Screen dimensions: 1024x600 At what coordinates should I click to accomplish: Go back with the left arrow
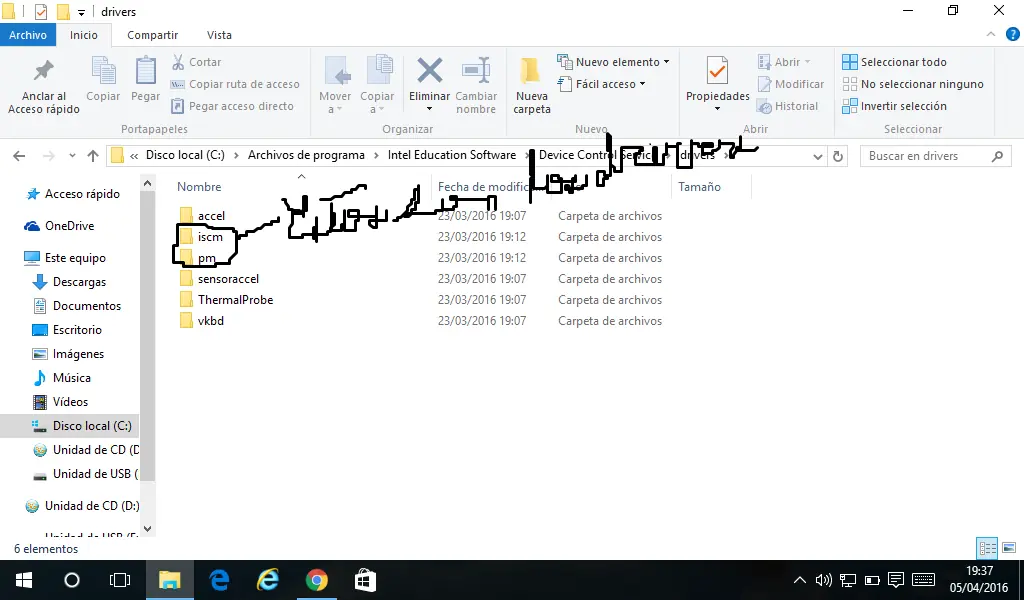(19, 156)
